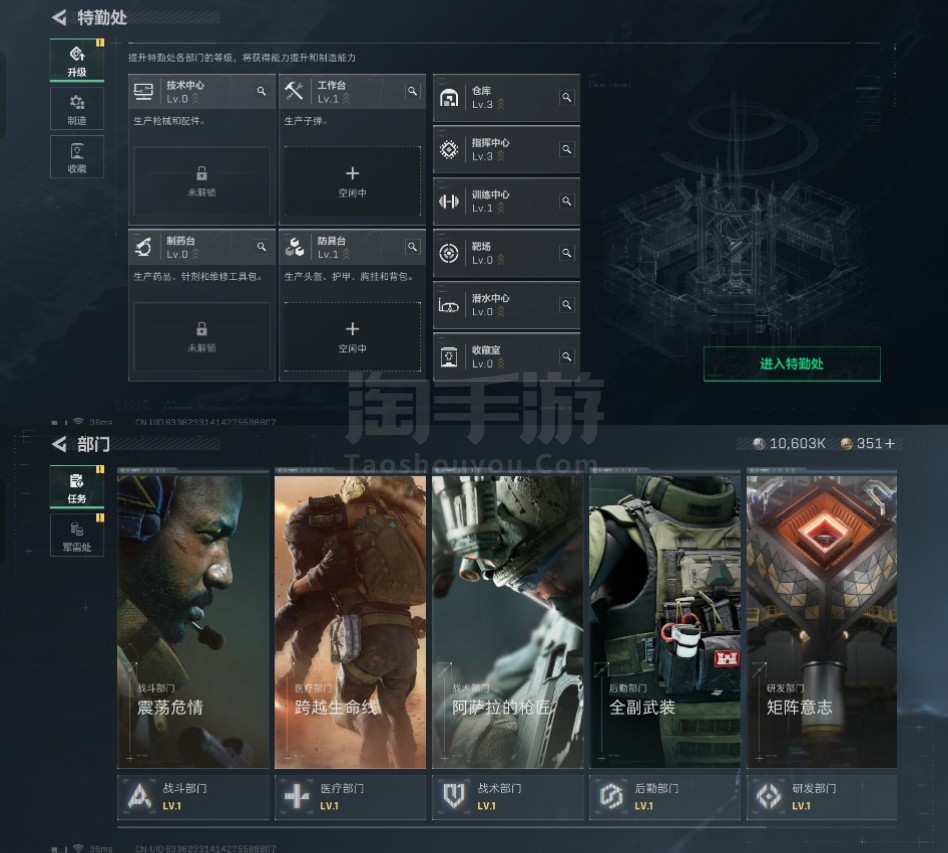Click the lock icon under 技术中心
948x853 pixels.
click(202, 174)
